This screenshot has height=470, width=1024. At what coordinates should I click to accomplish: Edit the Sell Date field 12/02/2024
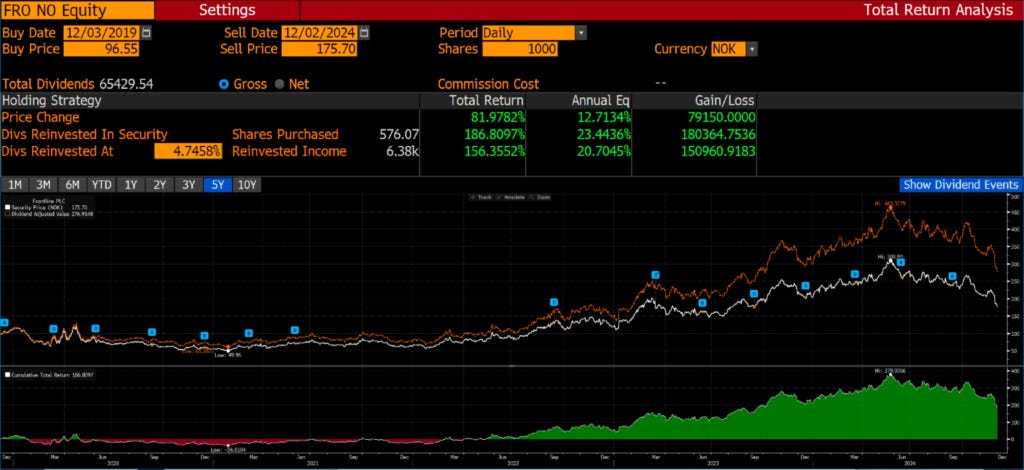[x=321, y=33]
